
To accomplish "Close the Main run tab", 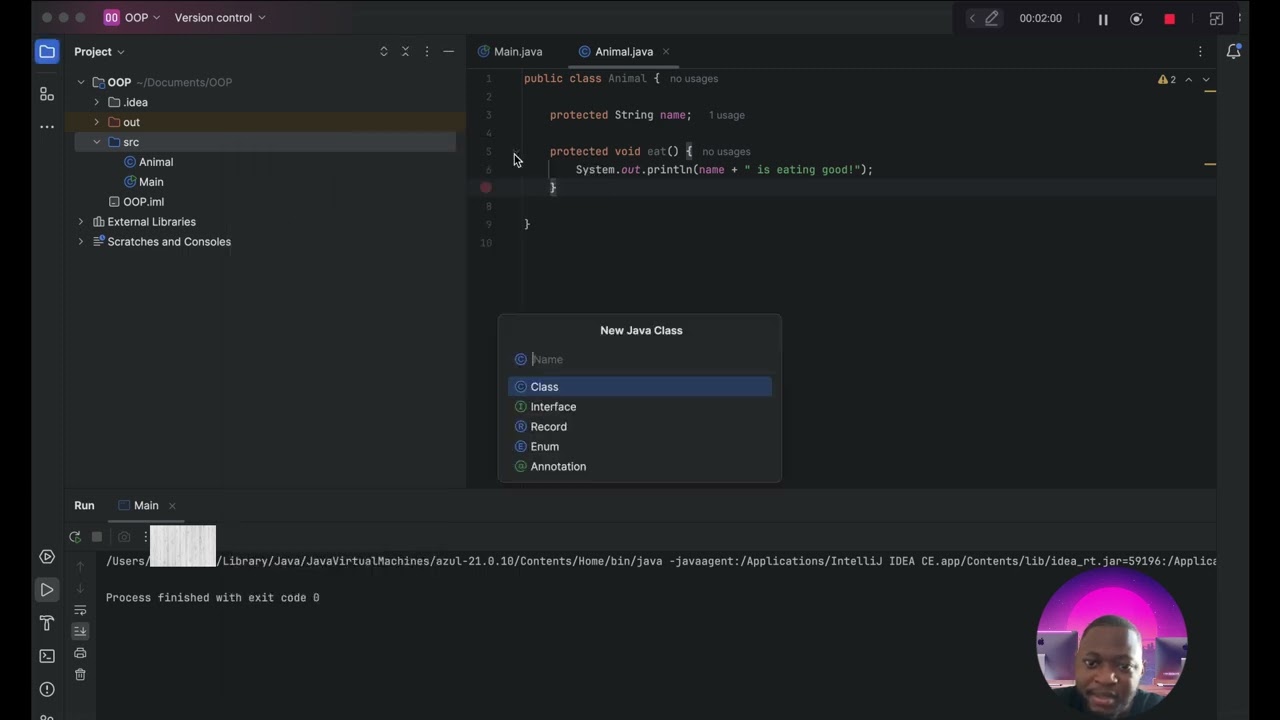I will click(172, 506).
